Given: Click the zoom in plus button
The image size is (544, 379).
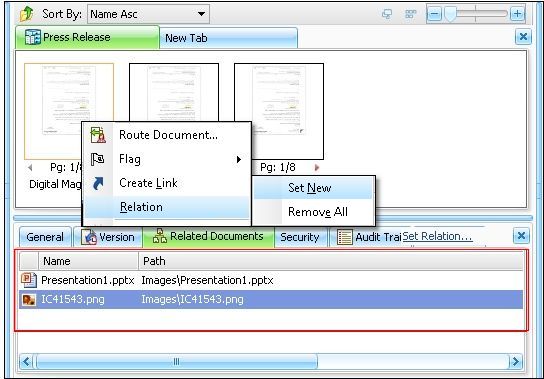Looking at the screenshot, I should 517,14.
